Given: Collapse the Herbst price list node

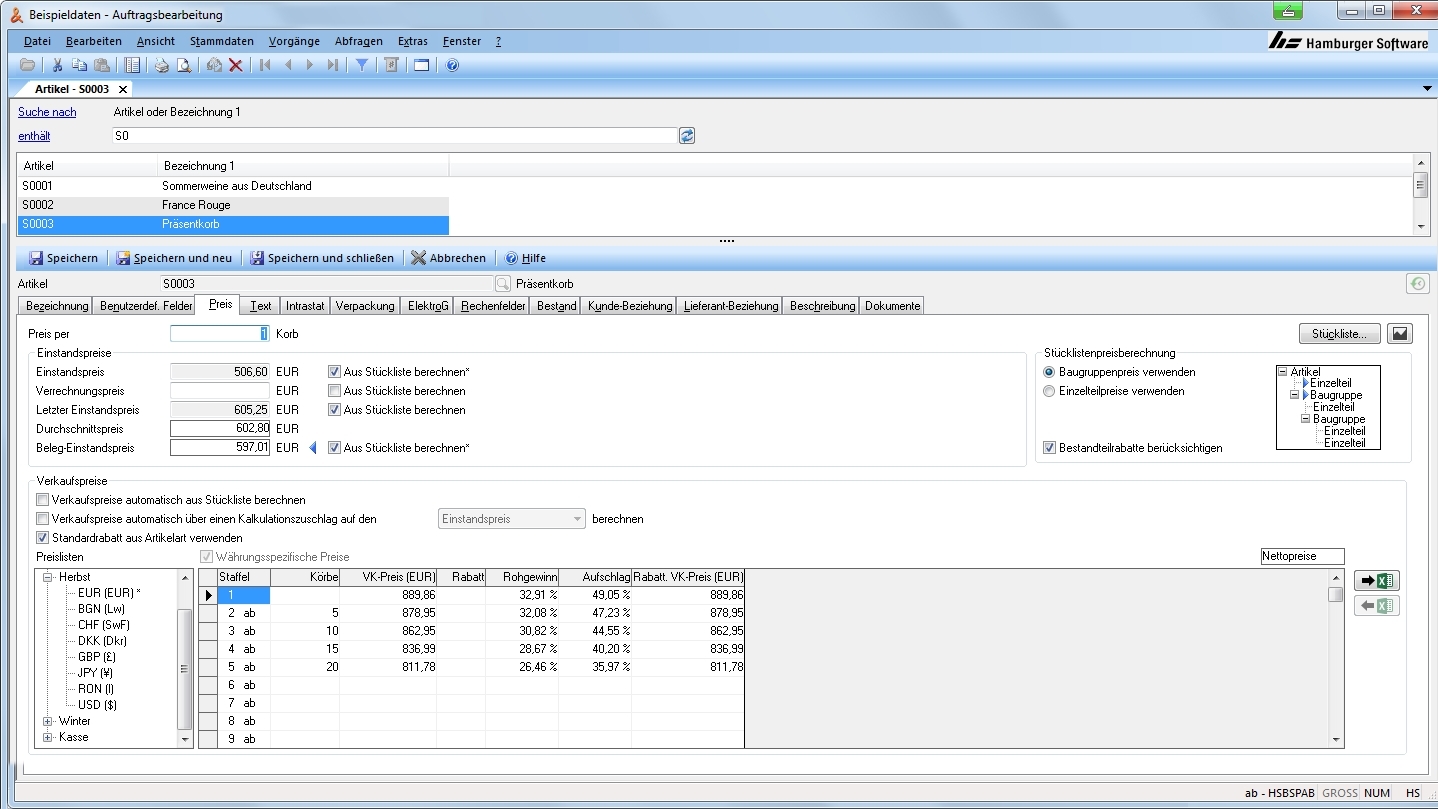Looking at the screenshot, I should (47, 577).
